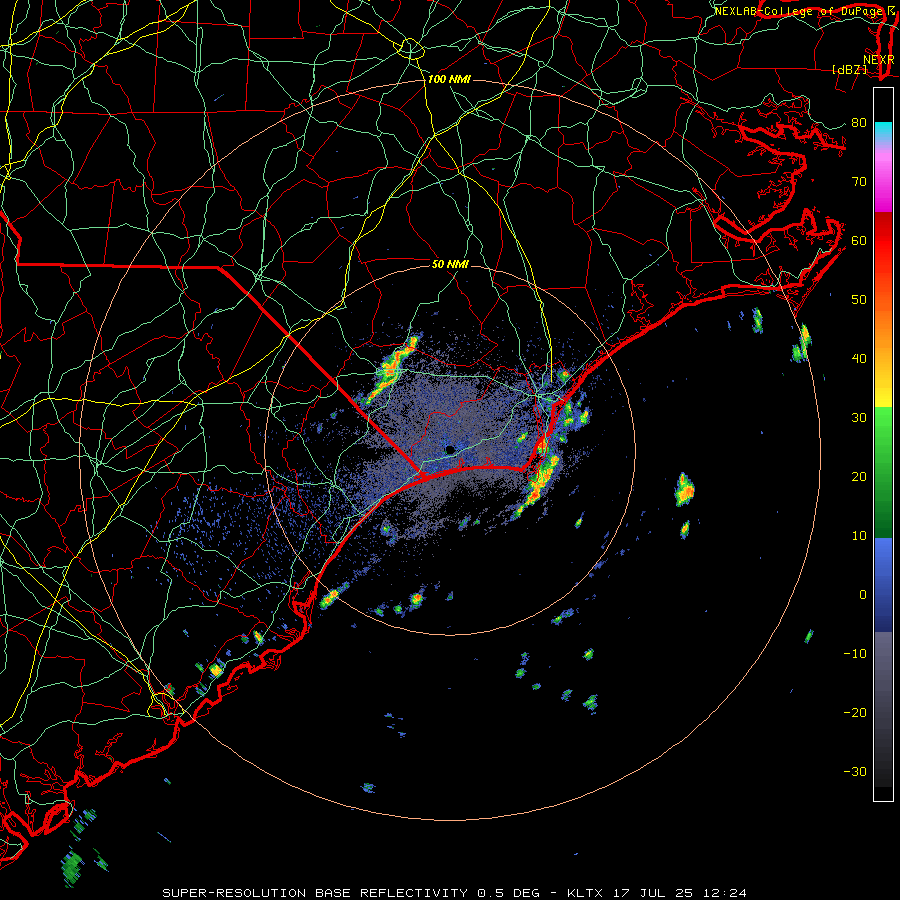
Task: Click the 10 value on the color scale
Action: click(x=859, y=536)
